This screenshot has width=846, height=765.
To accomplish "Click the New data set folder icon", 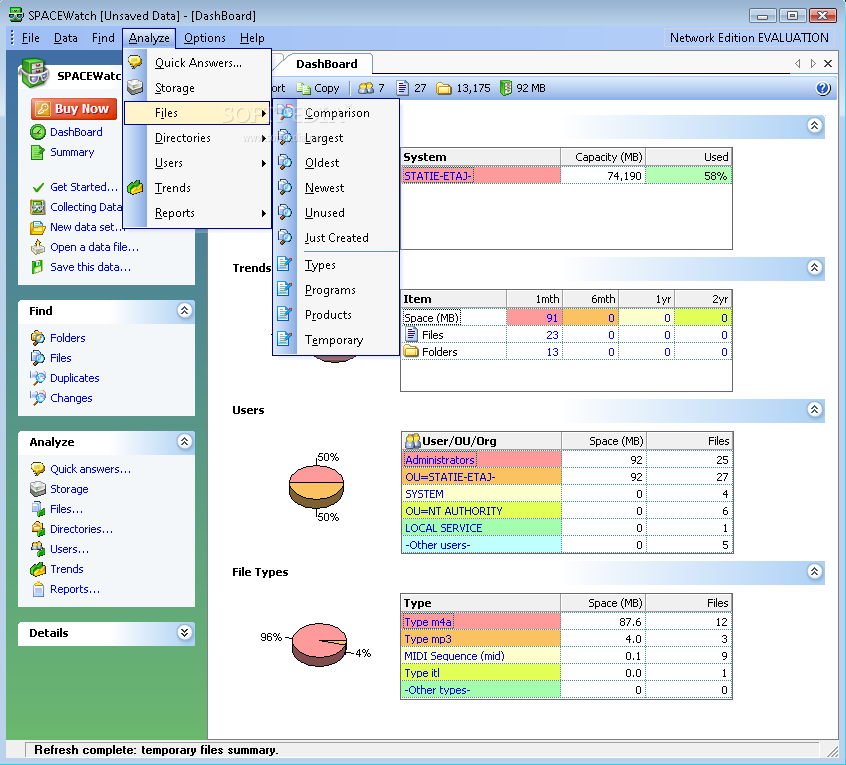I will pos(38,228).
